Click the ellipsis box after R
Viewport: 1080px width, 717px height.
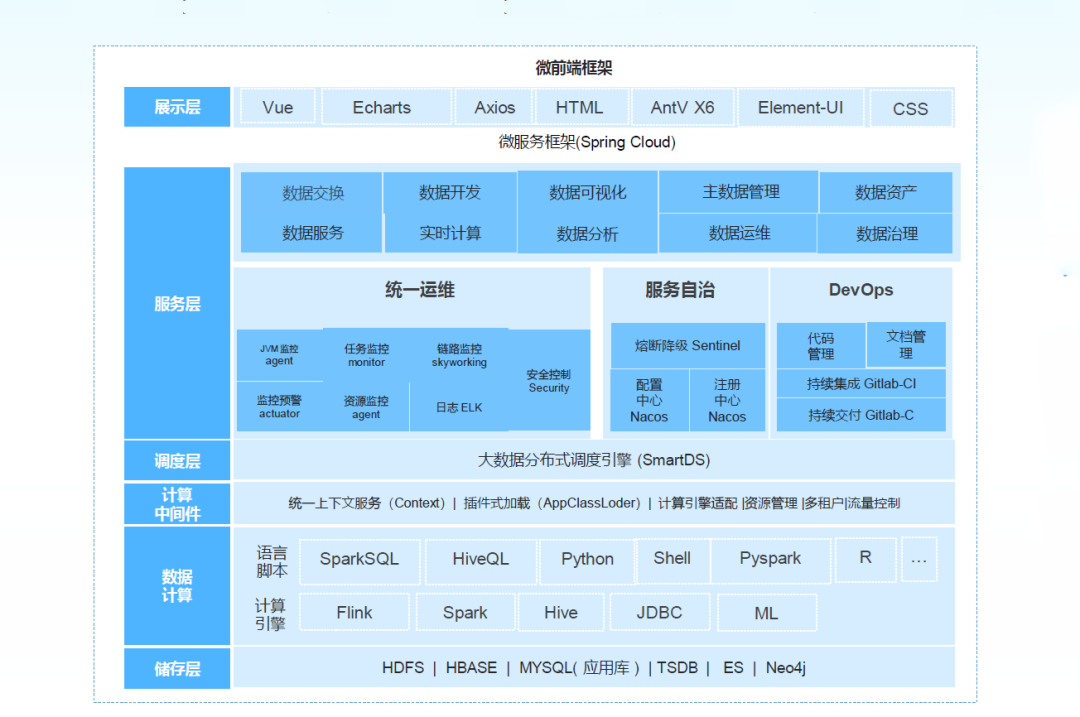pyautogui.click(x=918, y=559)
